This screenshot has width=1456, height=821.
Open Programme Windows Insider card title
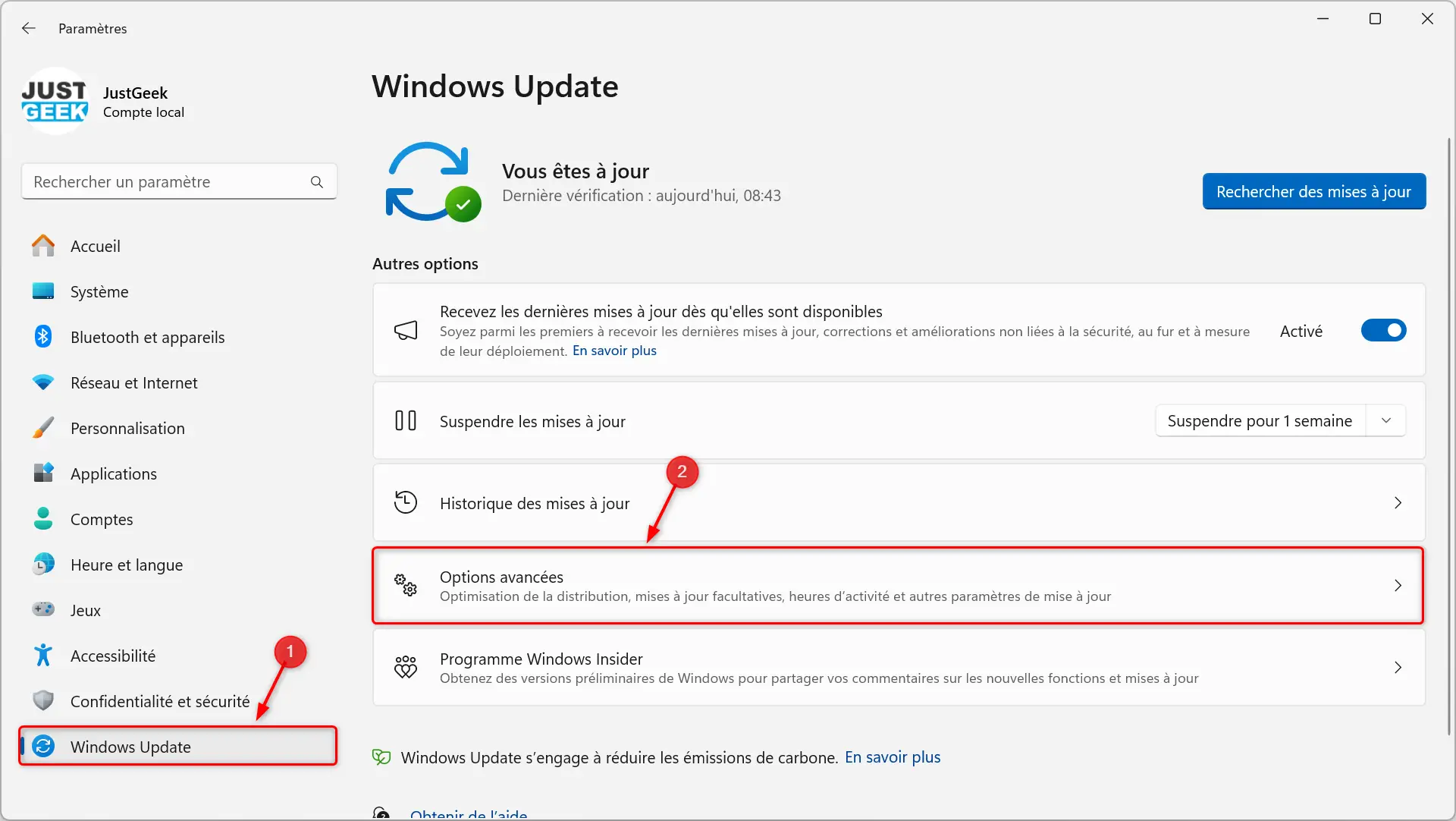click(541, 659)
